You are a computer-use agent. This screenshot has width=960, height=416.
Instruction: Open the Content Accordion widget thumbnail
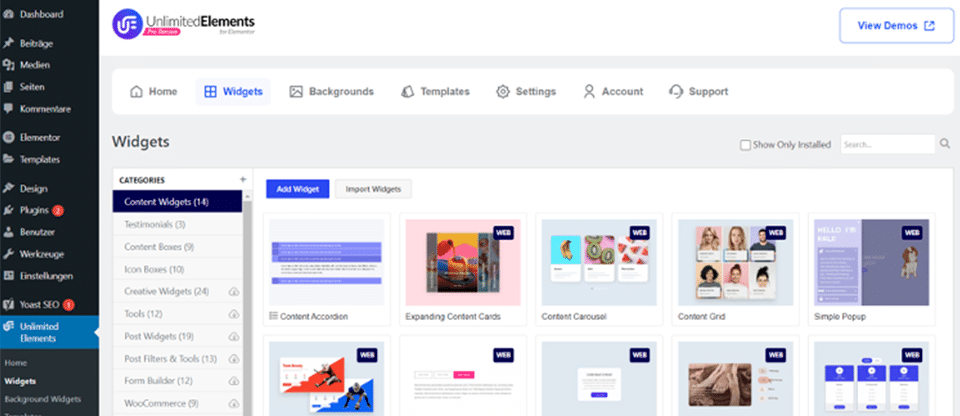tap(326, 262)
